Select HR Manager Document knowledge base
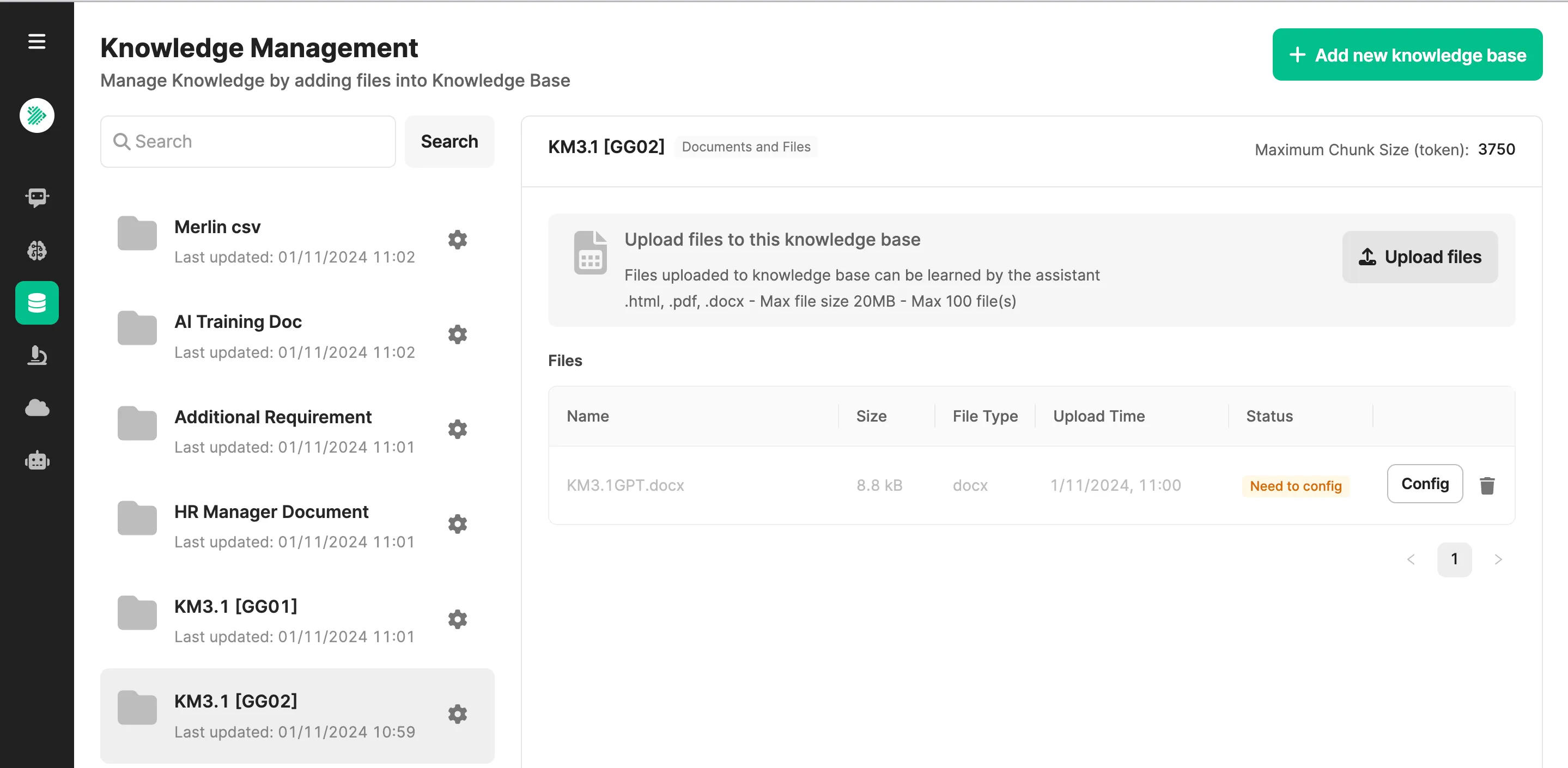Viewport: 1568px width, 768px height. coord(297,526)
